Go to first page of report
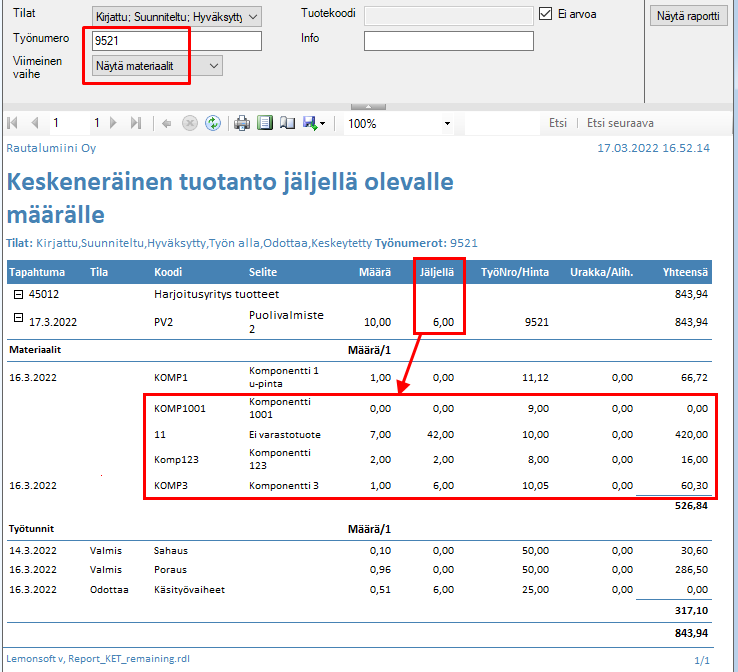738x672 pixels. tap(13, 123)
